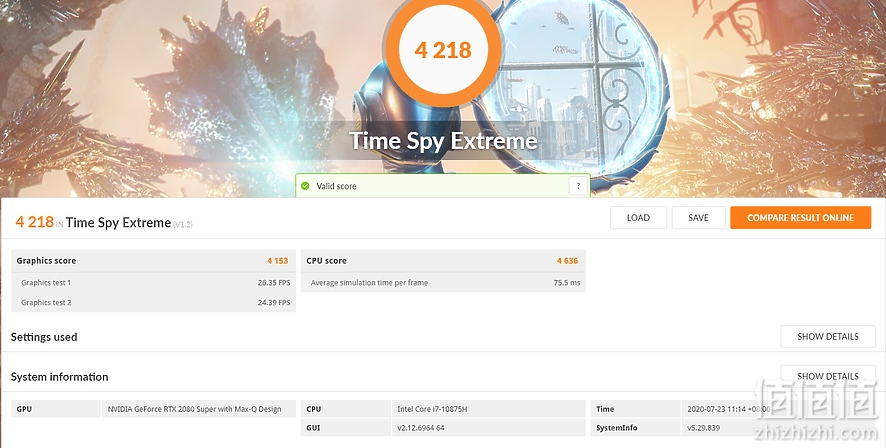Click the CPU score header label
Viewport: 886px width, 448px height.
[327, 261]
